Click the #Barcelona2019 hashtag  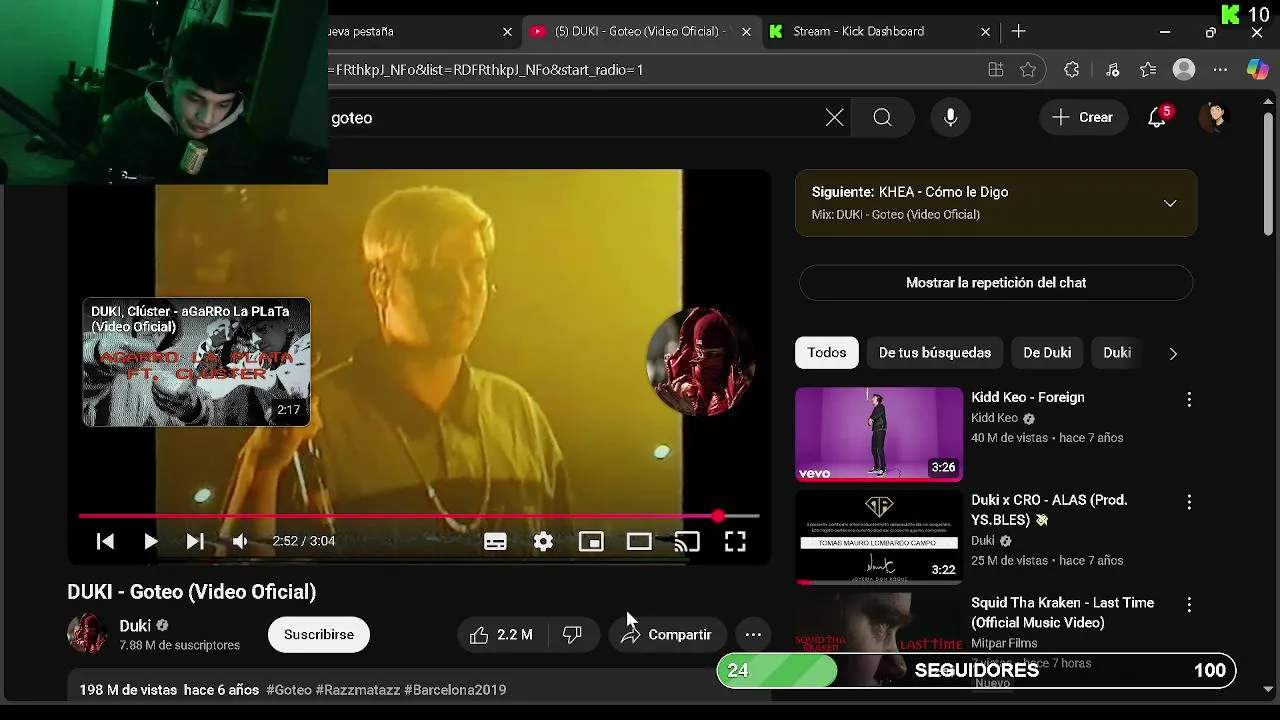point(455,690)
